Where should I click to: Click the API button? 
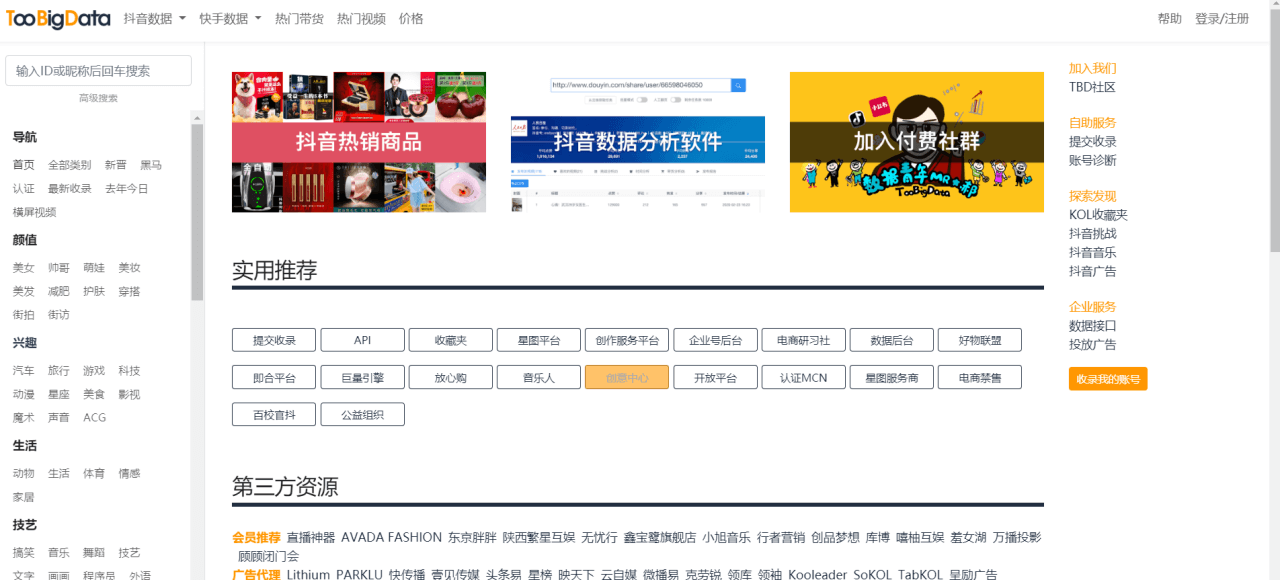pyautogui.click(x=363, y=340)
